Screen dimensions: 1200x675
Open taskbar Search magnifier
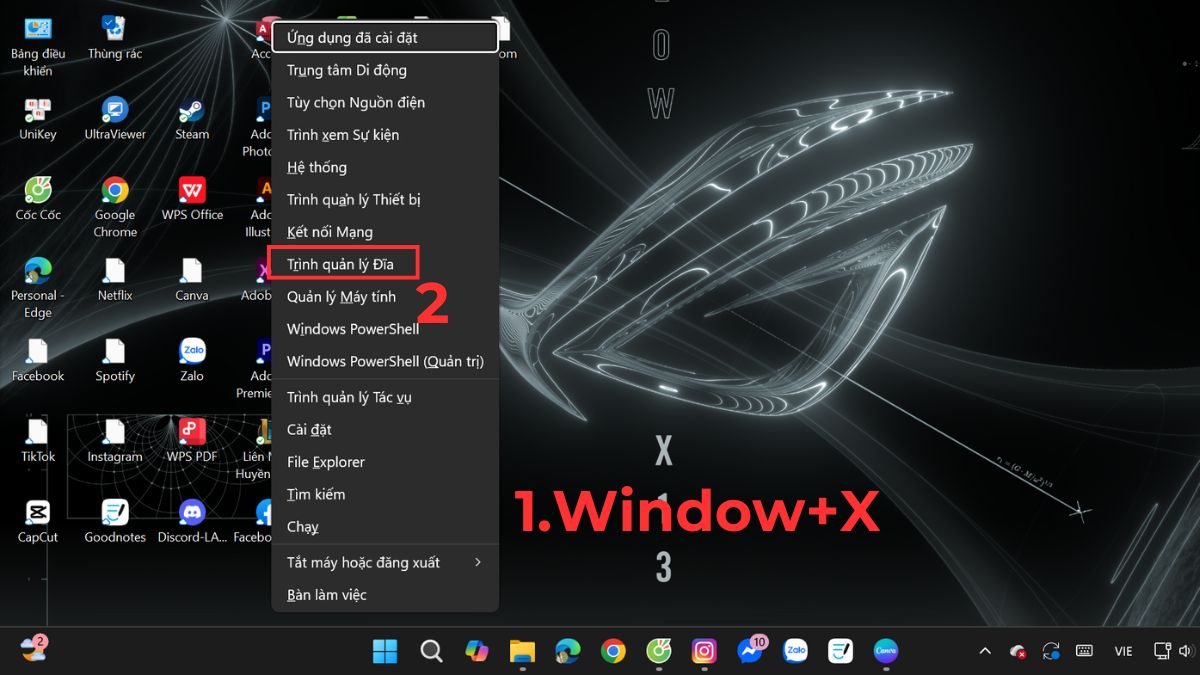coord(431,651)
